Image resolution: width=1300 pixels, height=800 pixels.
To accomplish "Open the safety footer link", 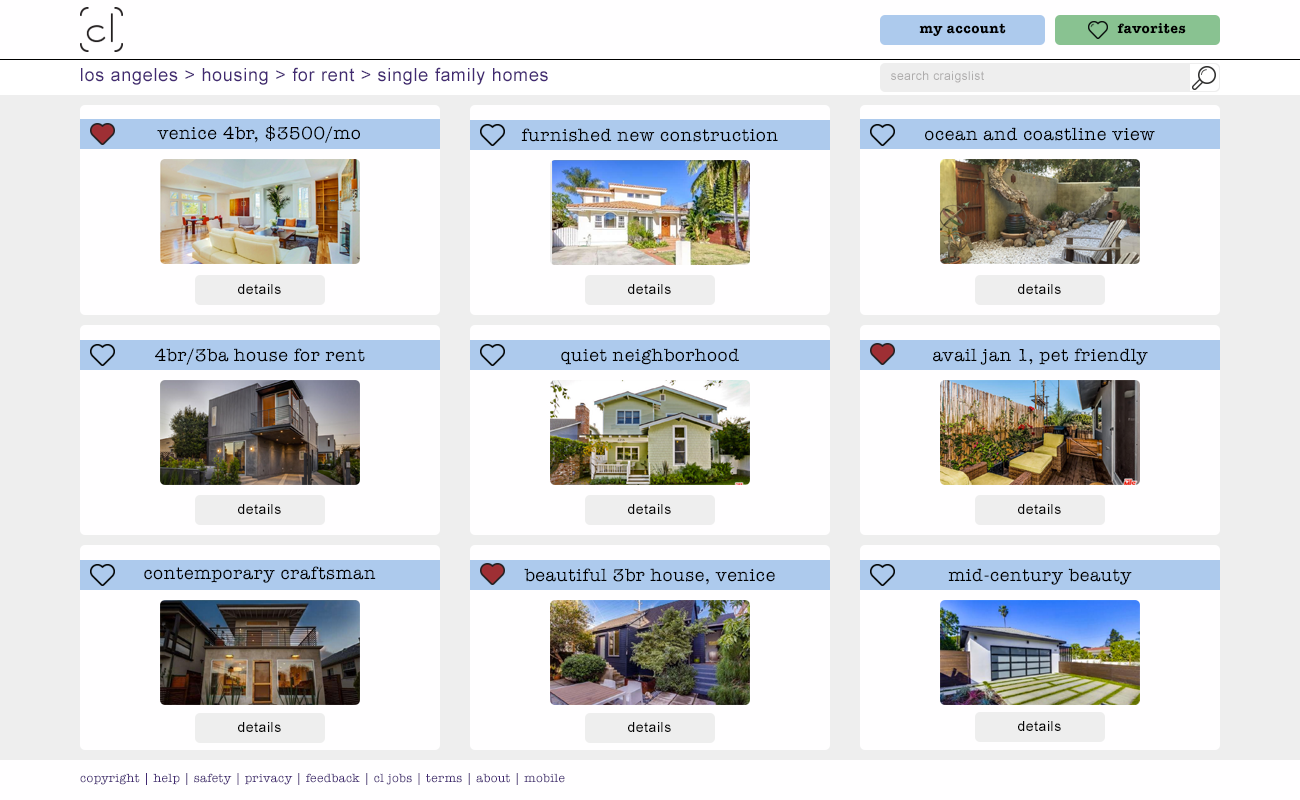I will click(x=212, y=778).
